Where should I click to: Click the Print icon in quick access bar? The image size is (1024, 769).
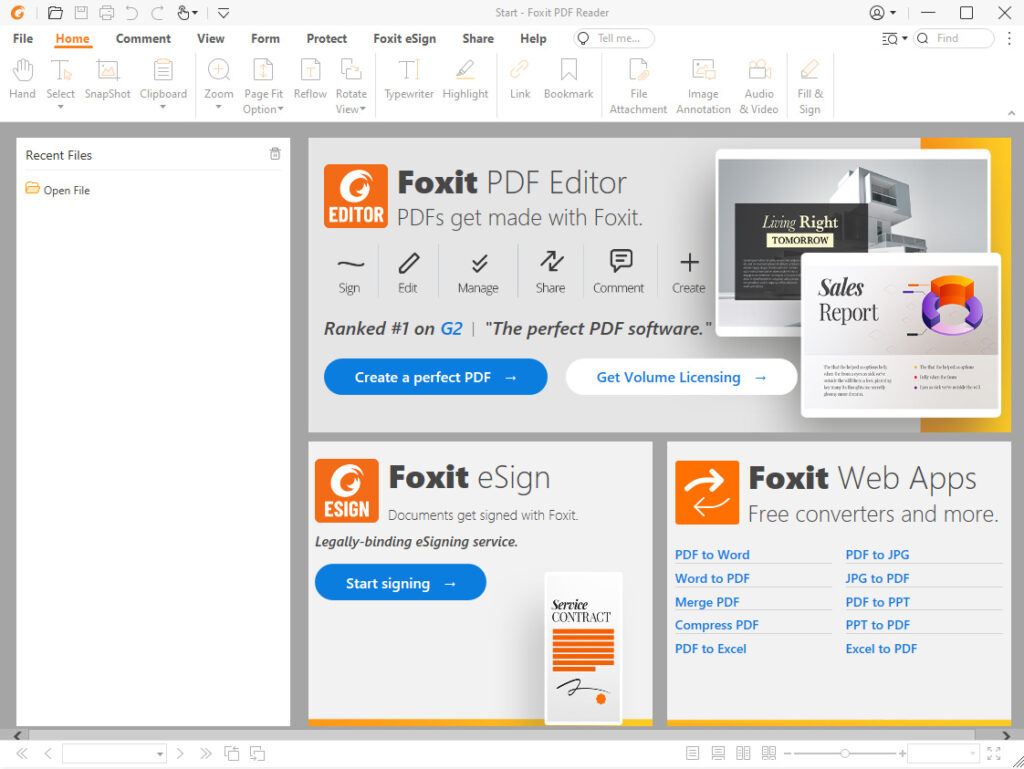tap(106, 12)
